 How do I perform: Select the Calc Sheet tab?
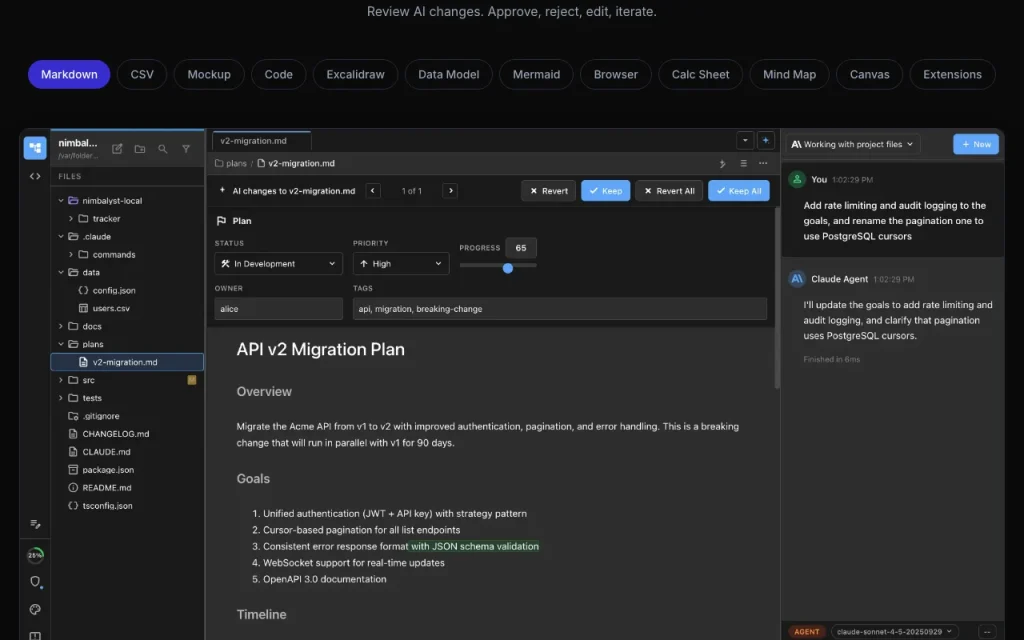tap(700, 74)
